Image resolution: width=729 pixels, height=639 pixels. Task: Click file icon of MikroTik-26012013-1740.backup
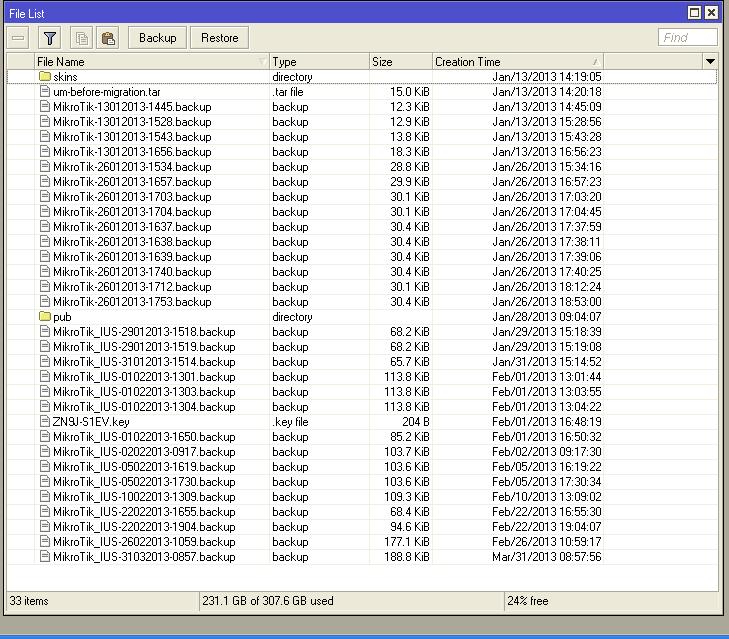(45, 271)
